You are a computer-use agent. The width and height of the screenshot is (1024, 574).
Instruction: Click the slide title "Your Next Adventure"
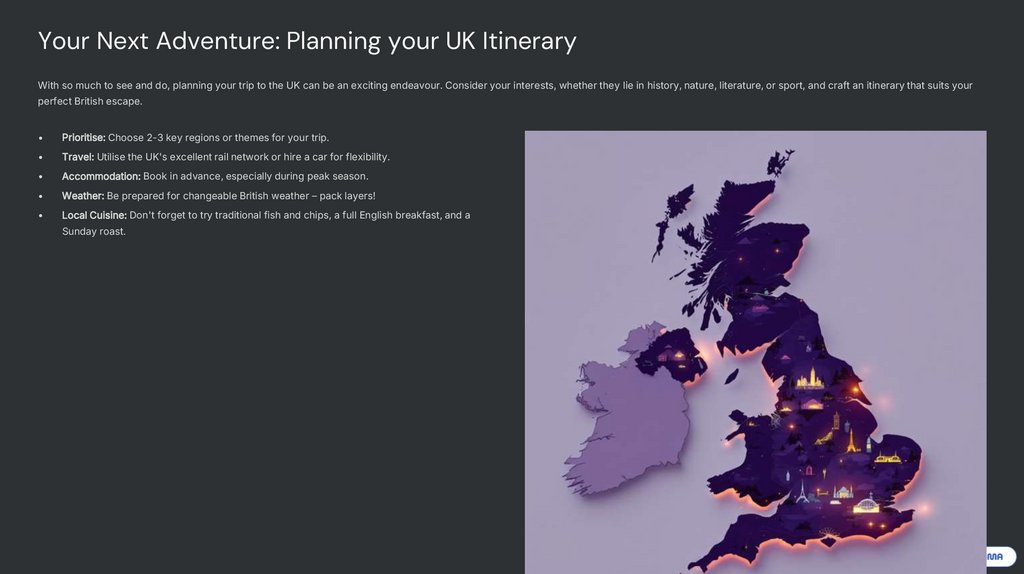pos(307,41)
